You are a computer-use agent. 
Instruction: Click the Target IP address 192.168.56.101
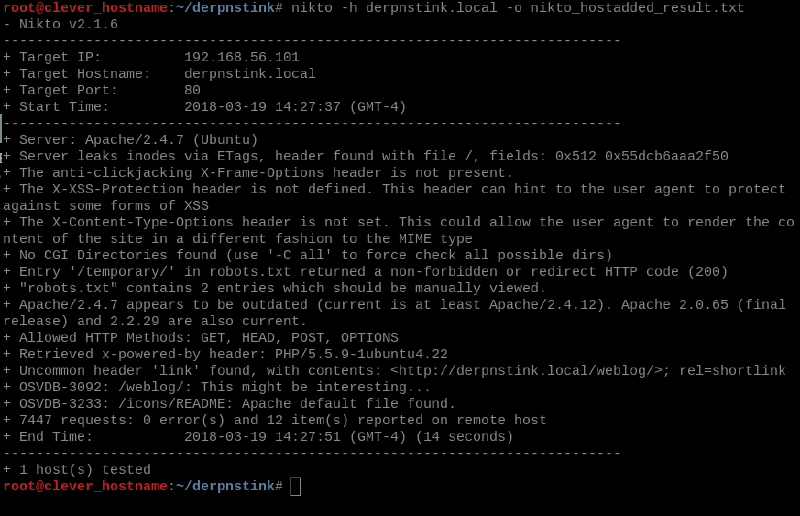coord(241,57)
